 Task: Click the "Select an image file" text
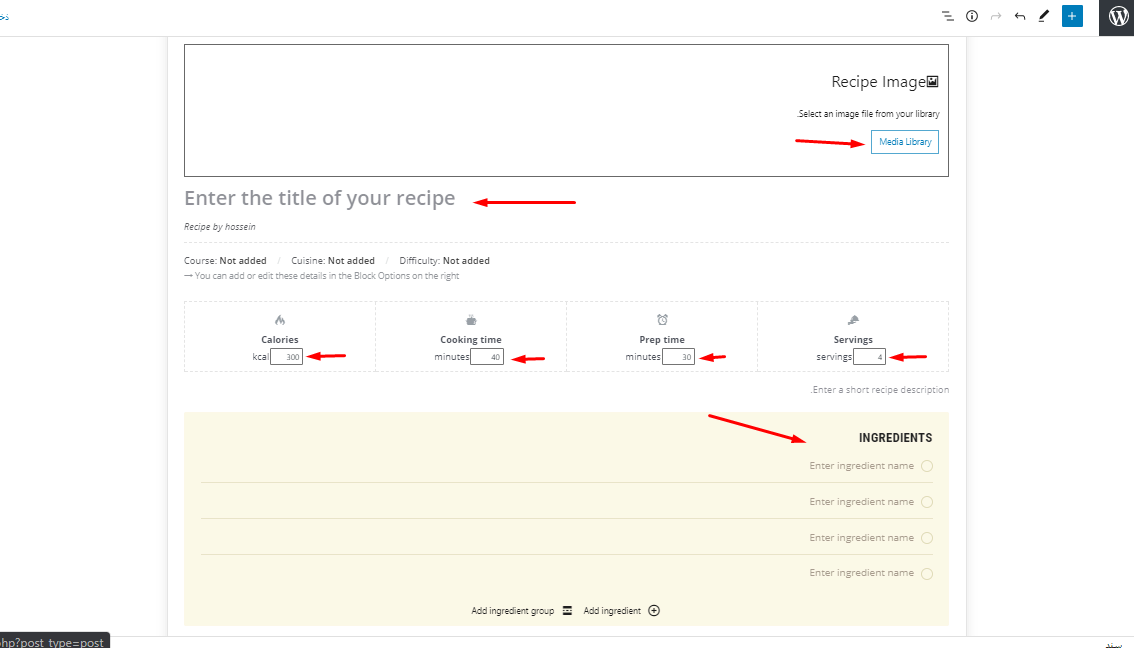[869, 114]
